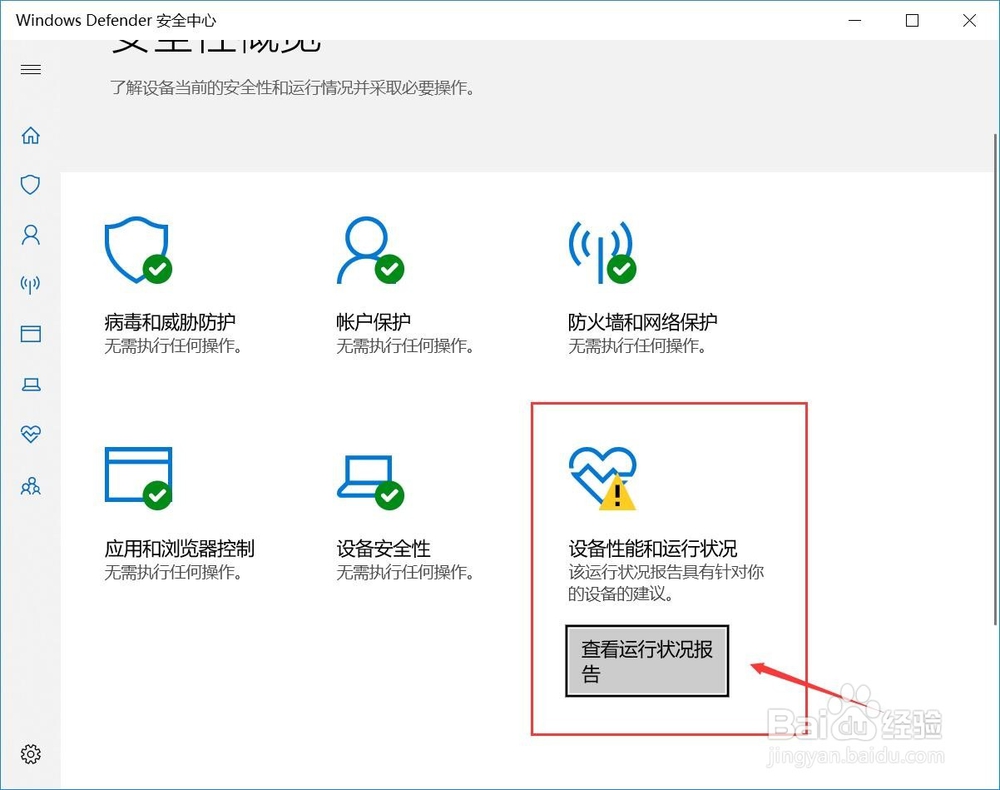Screen dimensions: 1000x790
Task: Click the vertical scrollbar on the right
Action: (996, 379)
